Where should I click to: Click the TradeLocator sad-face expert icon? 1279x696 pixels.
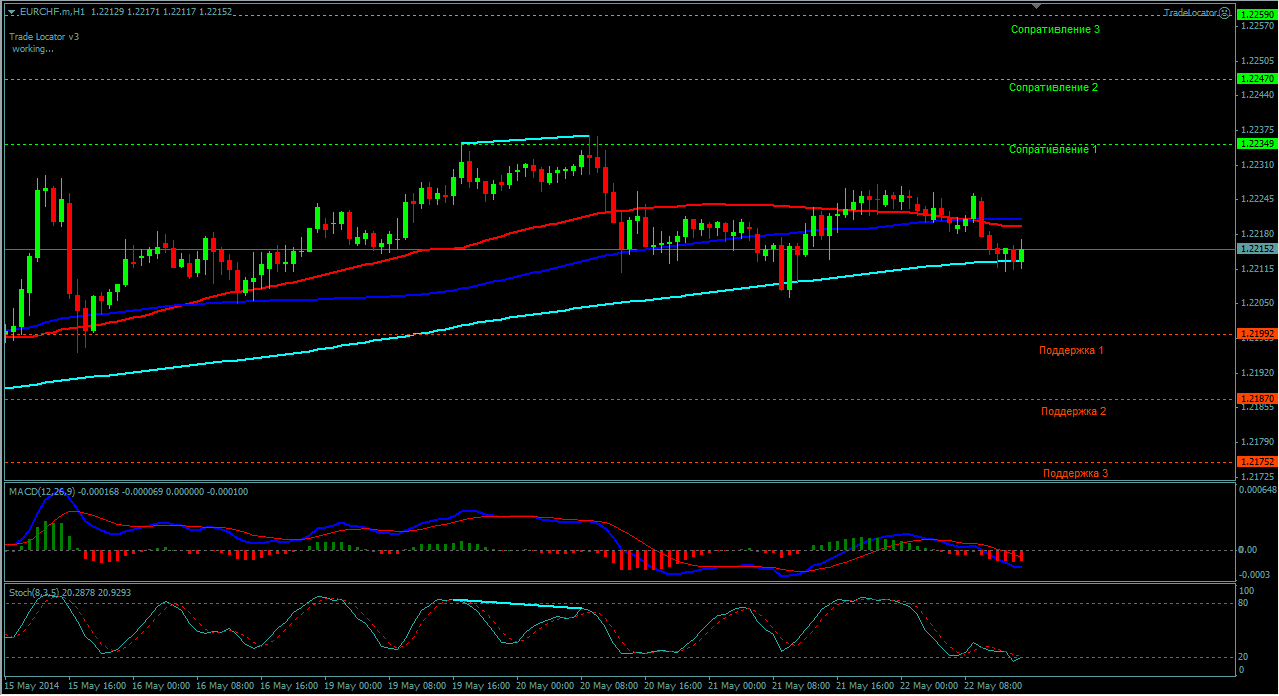coord(1225,12)
